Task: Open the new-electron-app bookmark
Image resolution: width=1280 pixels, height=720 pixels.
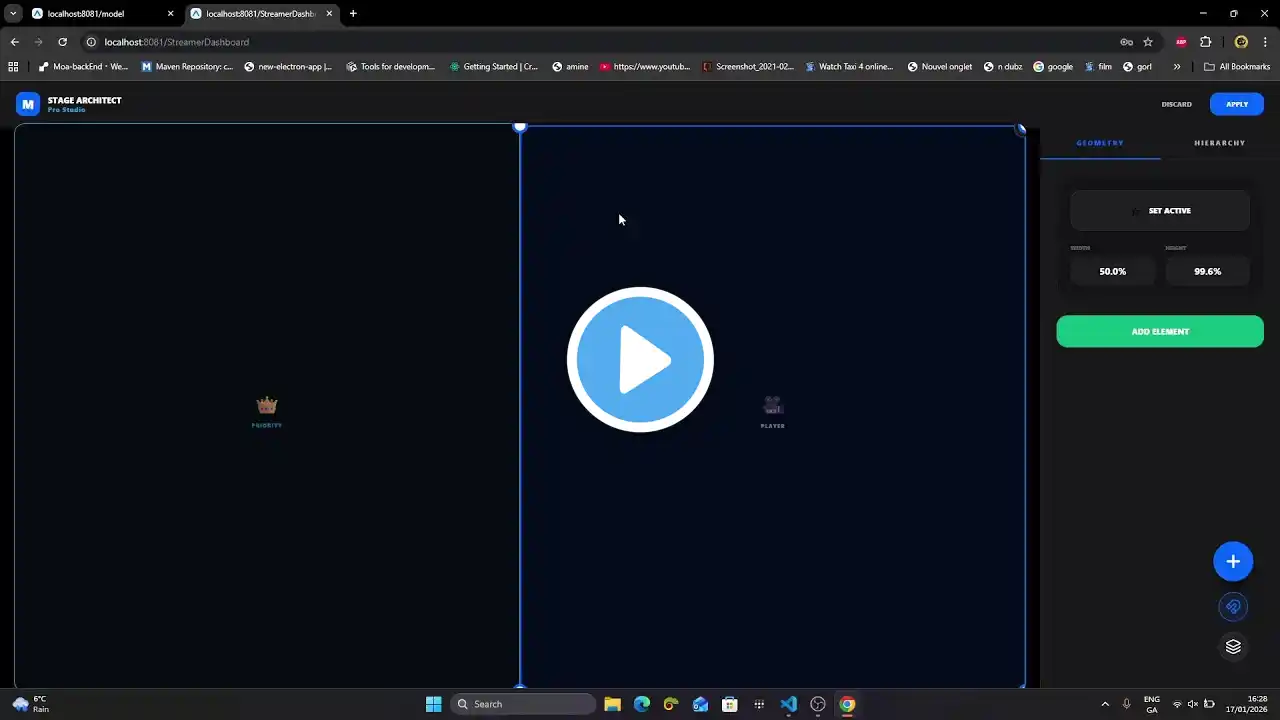Action: click(288, 67)
